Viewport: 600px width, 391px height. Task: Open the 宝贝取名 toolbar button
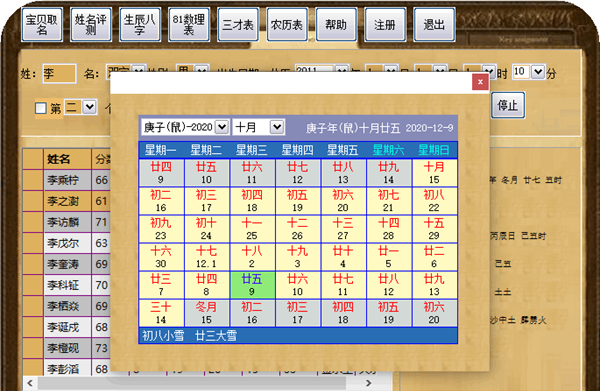point(42,24)
